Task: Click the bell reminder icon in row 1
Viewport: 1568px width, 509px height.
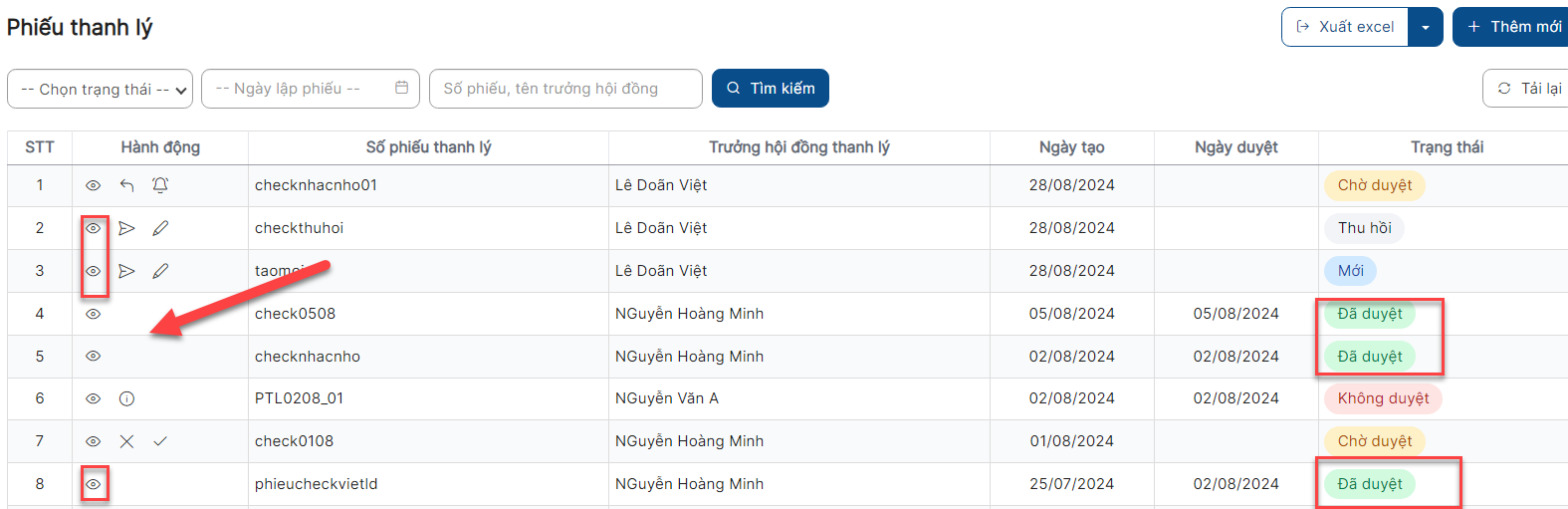Action: [x=160, y=185]
